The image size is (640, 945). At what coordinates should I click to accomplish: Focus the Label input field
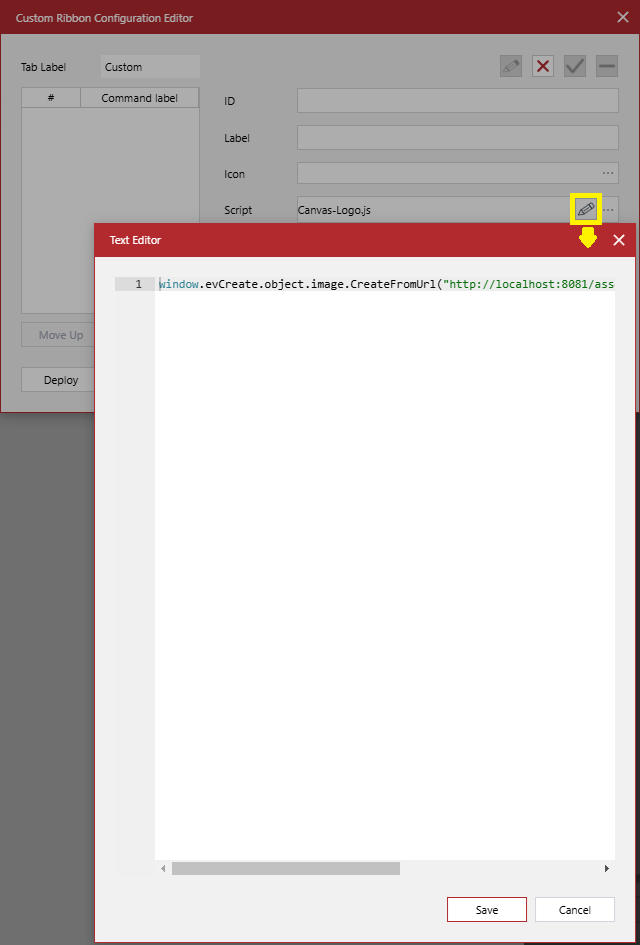[x=457, y=138]
